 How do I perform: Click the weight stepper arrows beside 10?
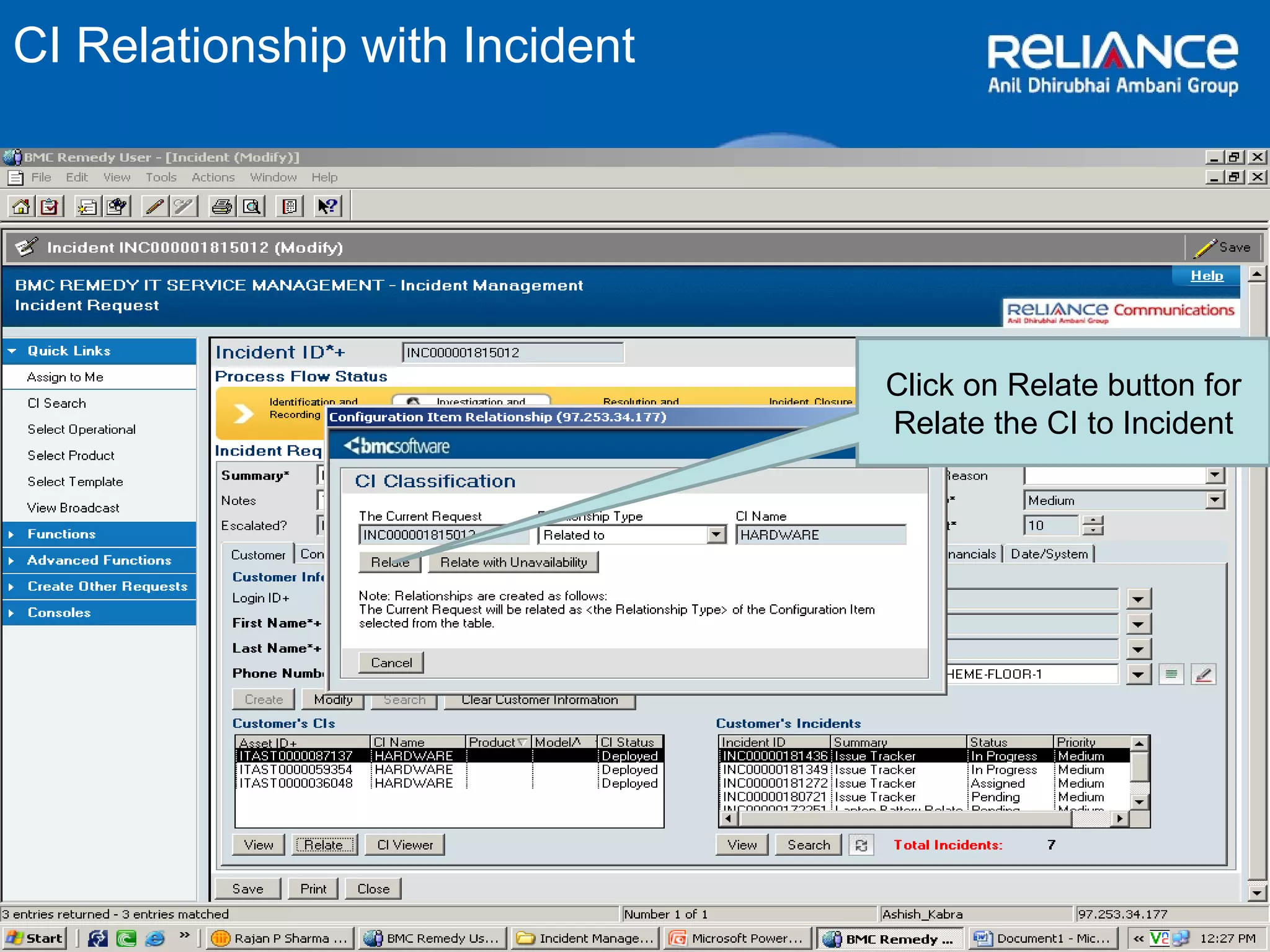[x=1093, y=525]
